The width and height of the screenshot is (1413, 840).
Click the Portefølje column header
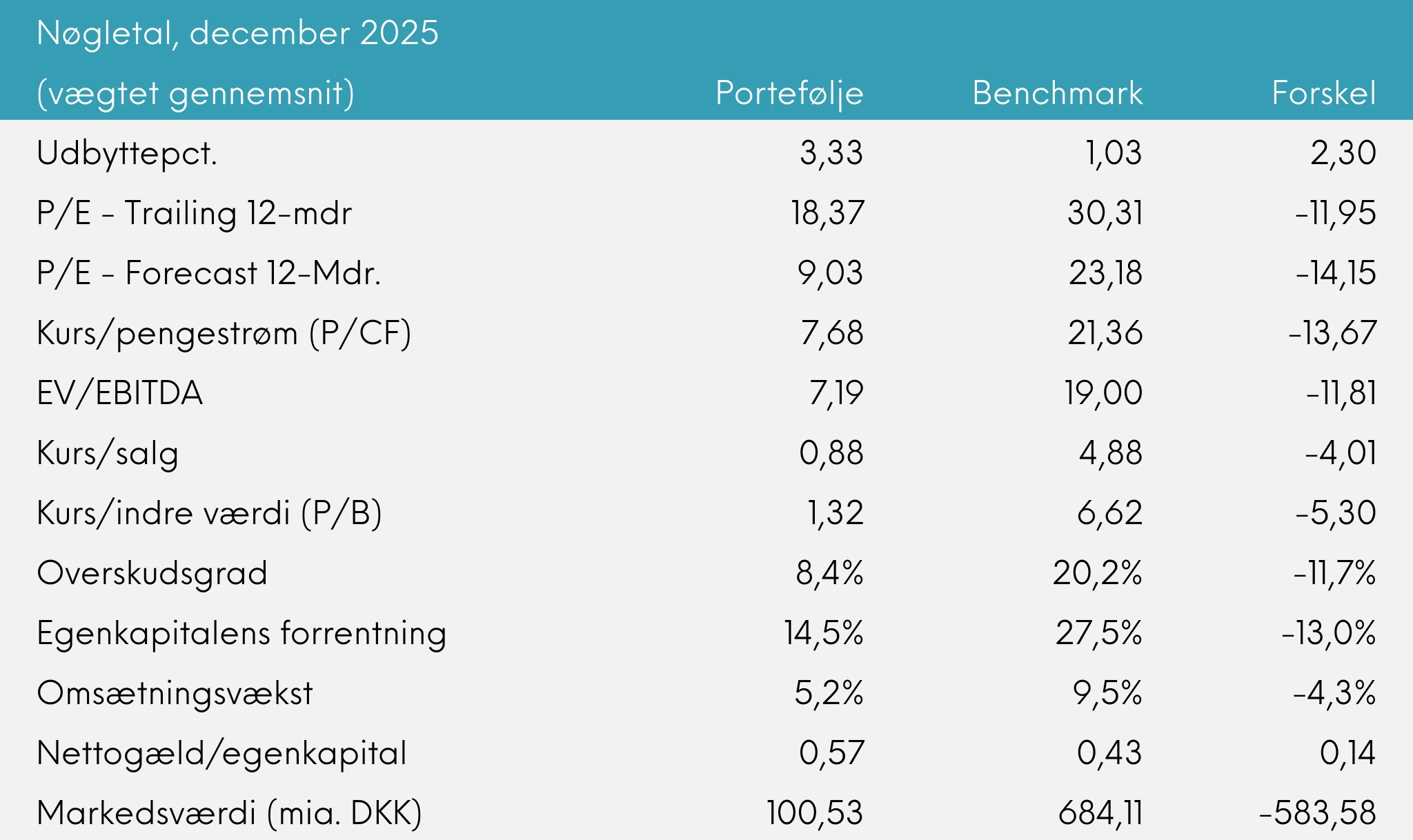coord(789,93)
